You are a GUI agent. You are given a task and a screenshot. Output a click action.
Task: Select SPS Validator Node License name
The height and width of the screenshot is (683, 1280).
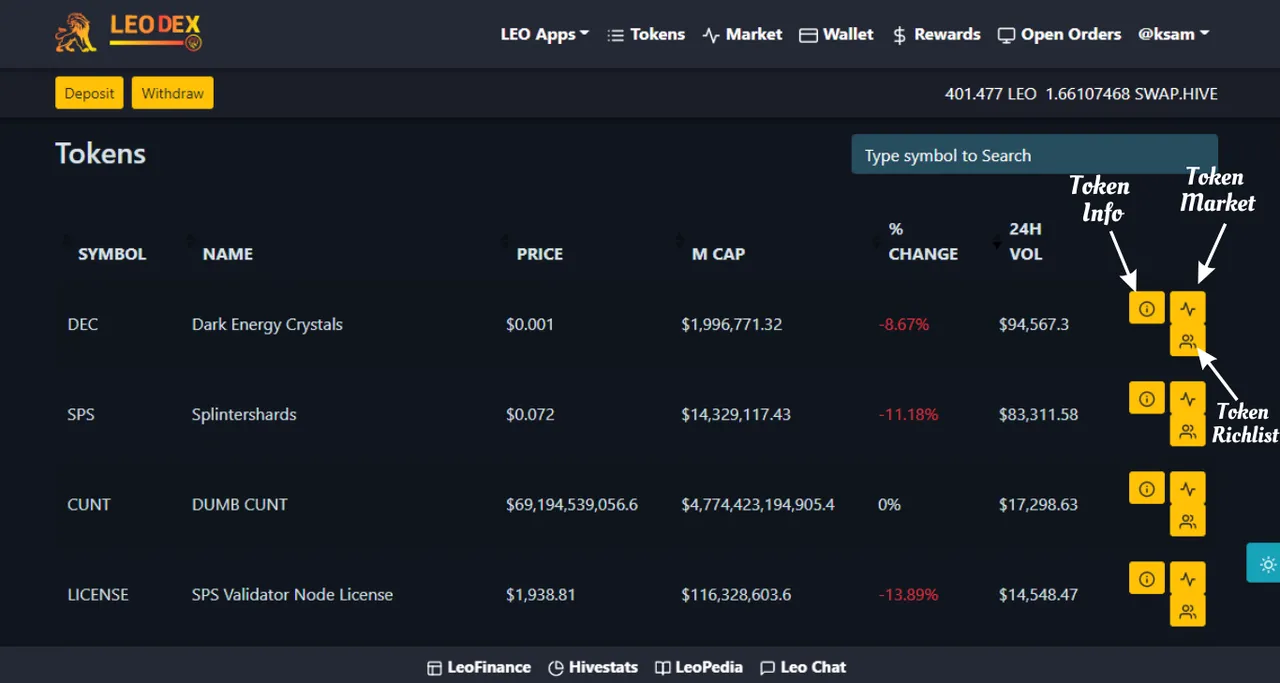pyautogui.click(x=292, y=594)
